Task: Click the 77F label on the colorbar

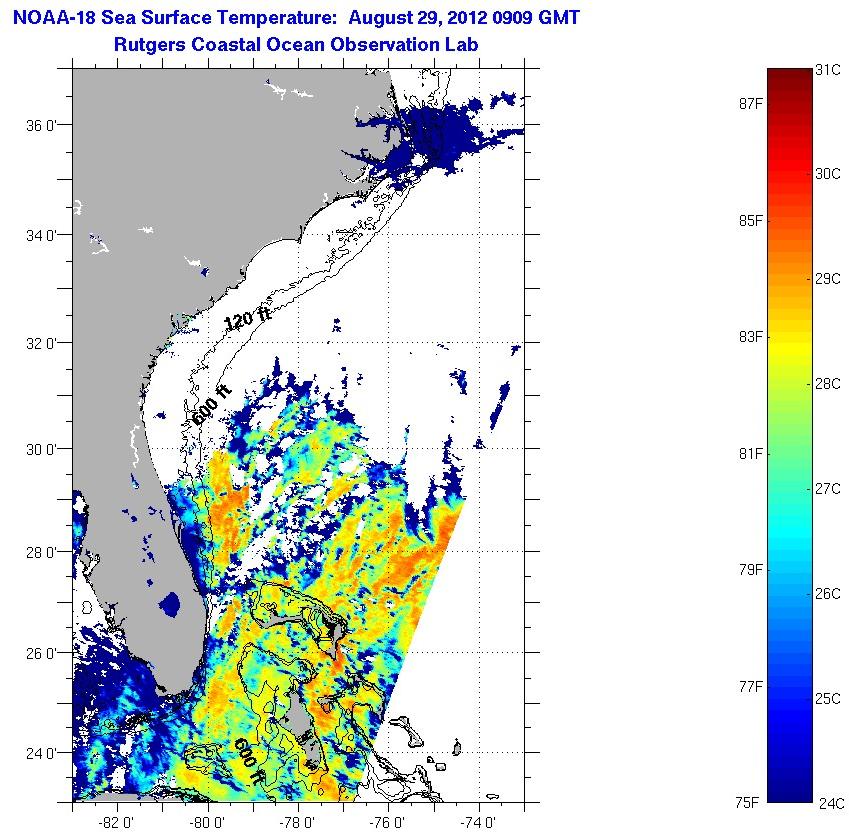Action: click(750, 687)
